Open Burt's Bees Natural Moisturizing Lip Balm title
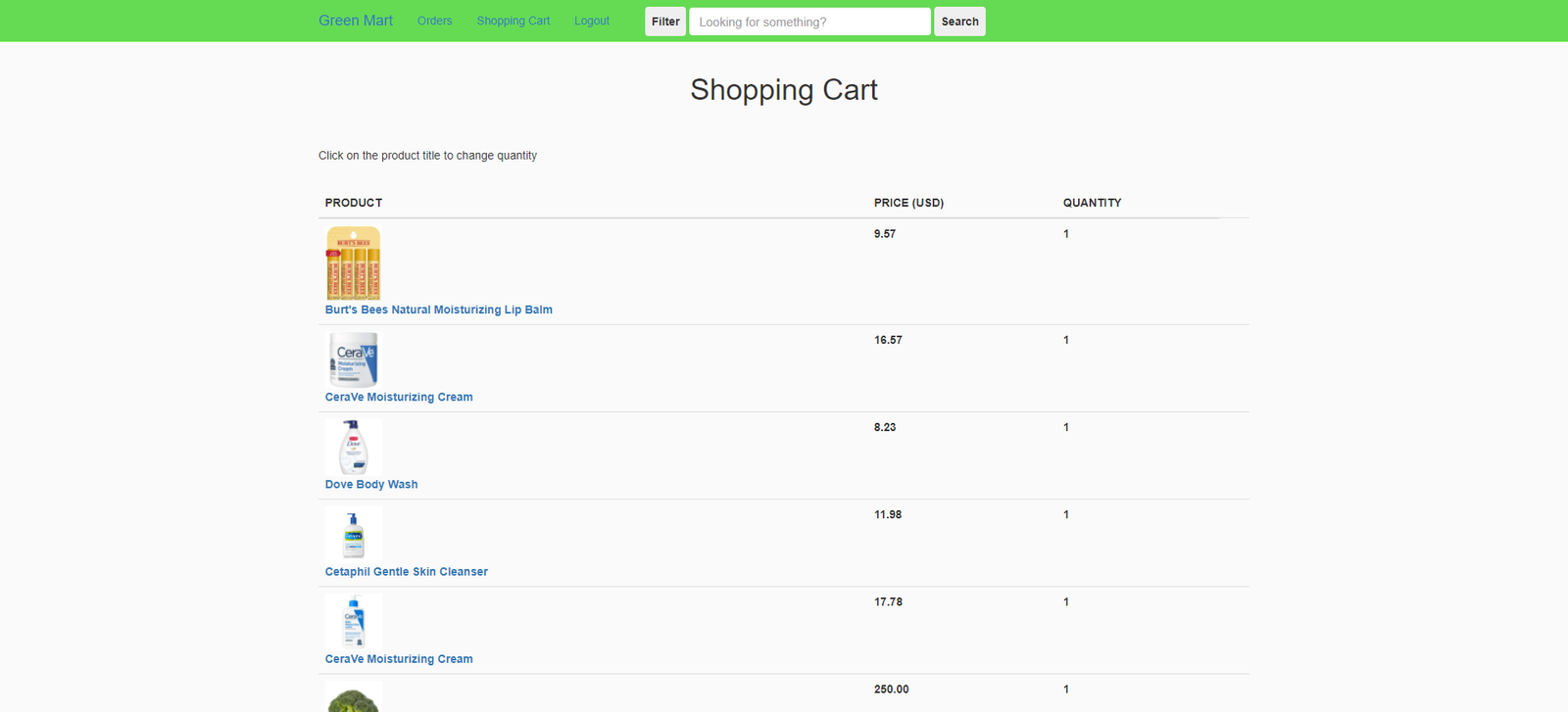The height and width of the screenshot is (712, 1568). click(438, 309)
